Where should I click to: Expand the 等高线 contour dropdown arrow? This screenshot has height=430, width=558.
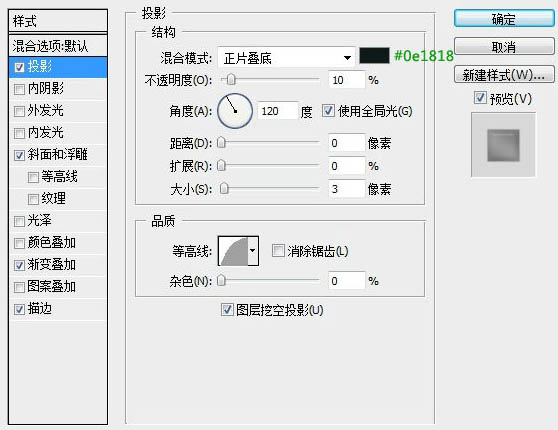(x=253, y=251)
